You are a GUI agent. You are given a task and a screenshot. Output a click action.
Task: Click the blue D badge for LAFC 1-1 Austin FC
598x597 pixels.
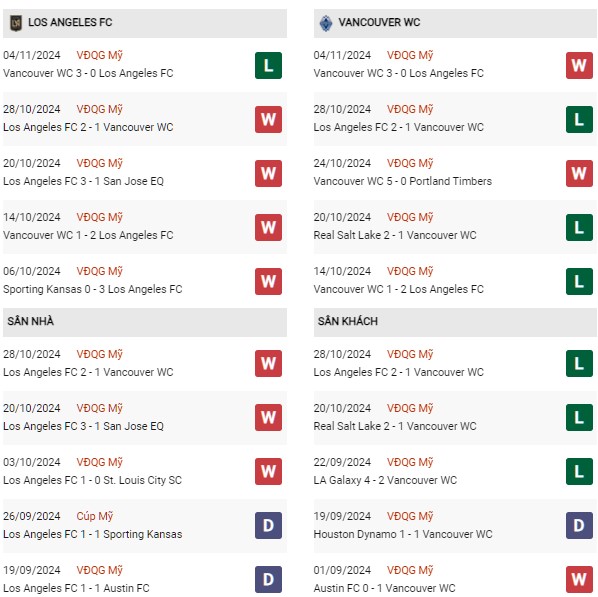(268, 579)
